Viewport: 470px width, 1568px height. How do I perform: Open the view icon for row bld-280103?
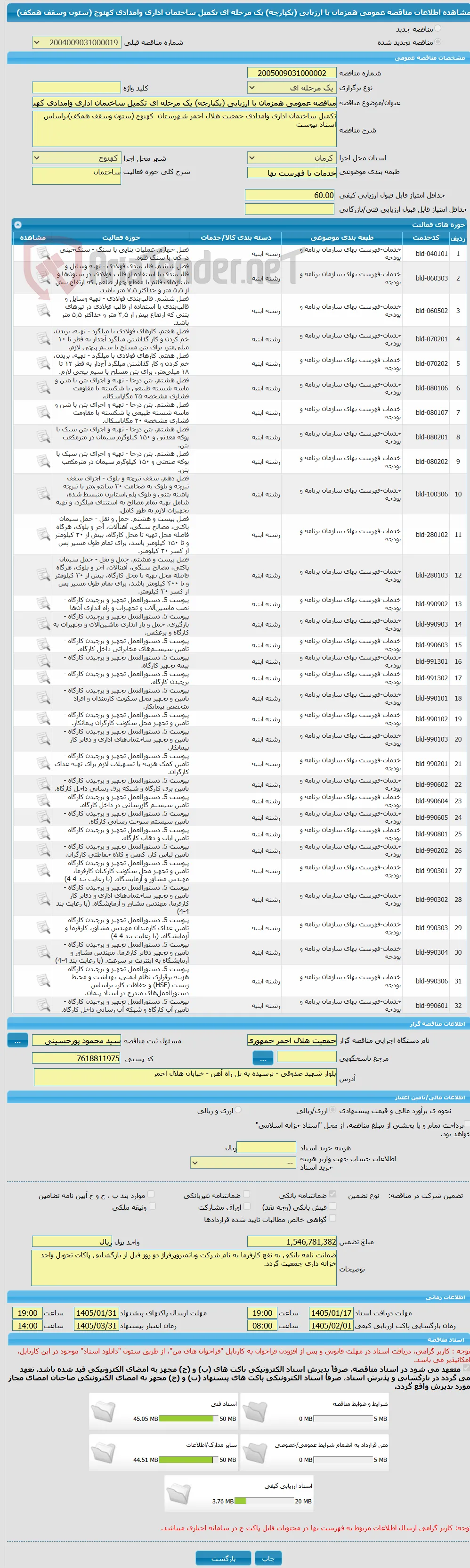[x=43, y=575]
